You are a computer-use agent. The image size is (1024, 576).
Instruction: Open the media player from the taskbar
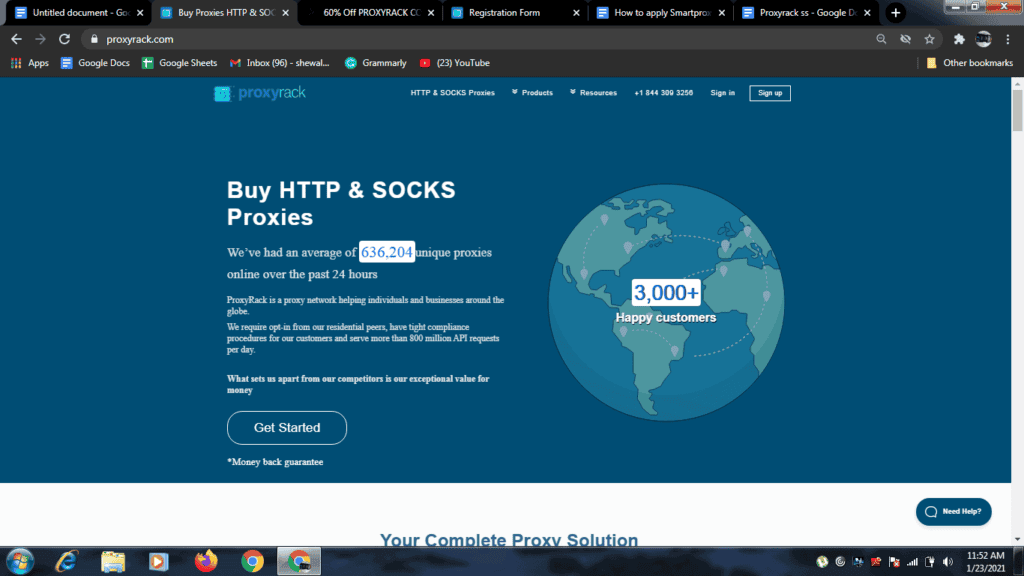(x=159, y=562)
